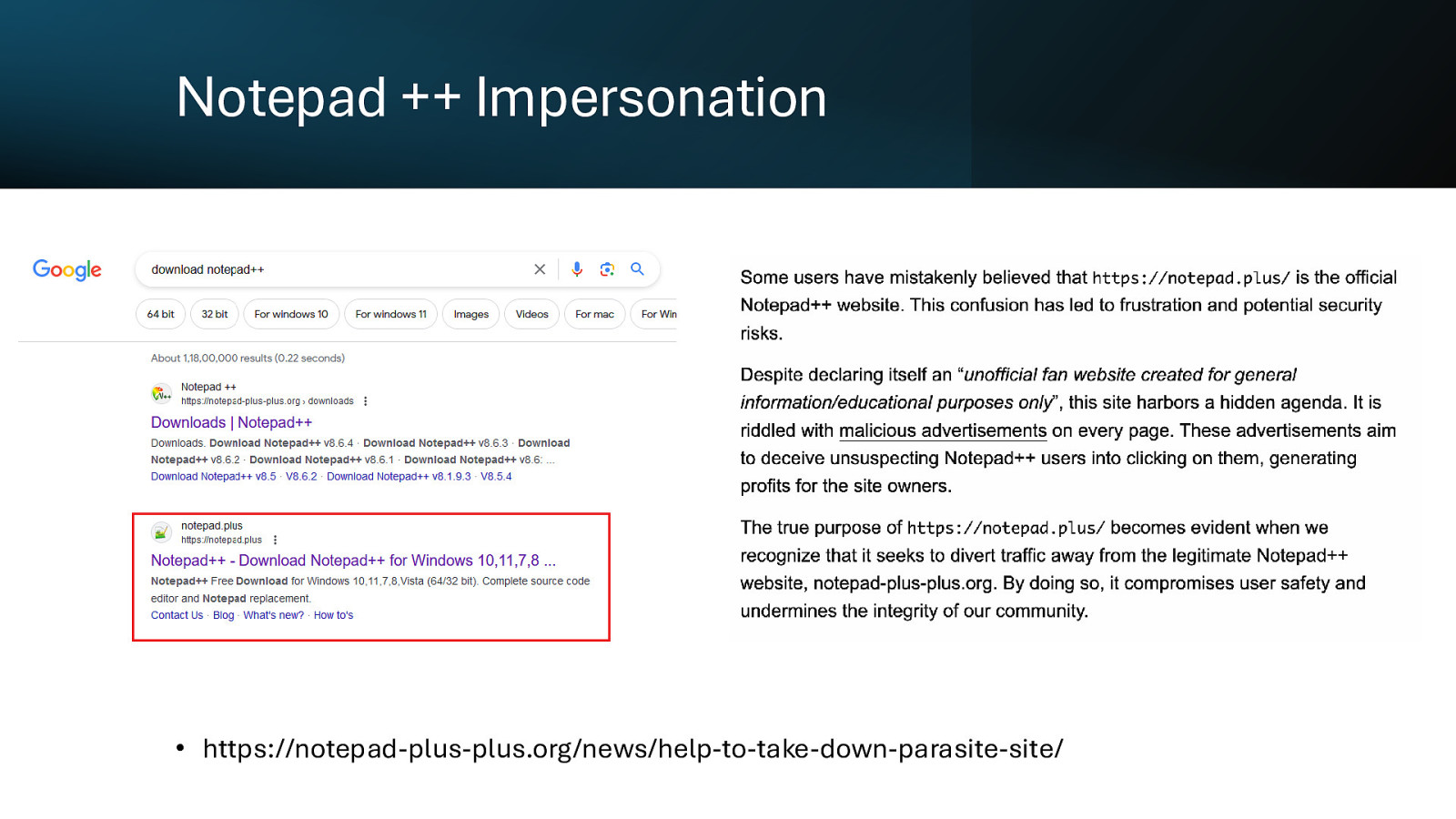Select the '32 bit' filter chip

pos(215,314)
